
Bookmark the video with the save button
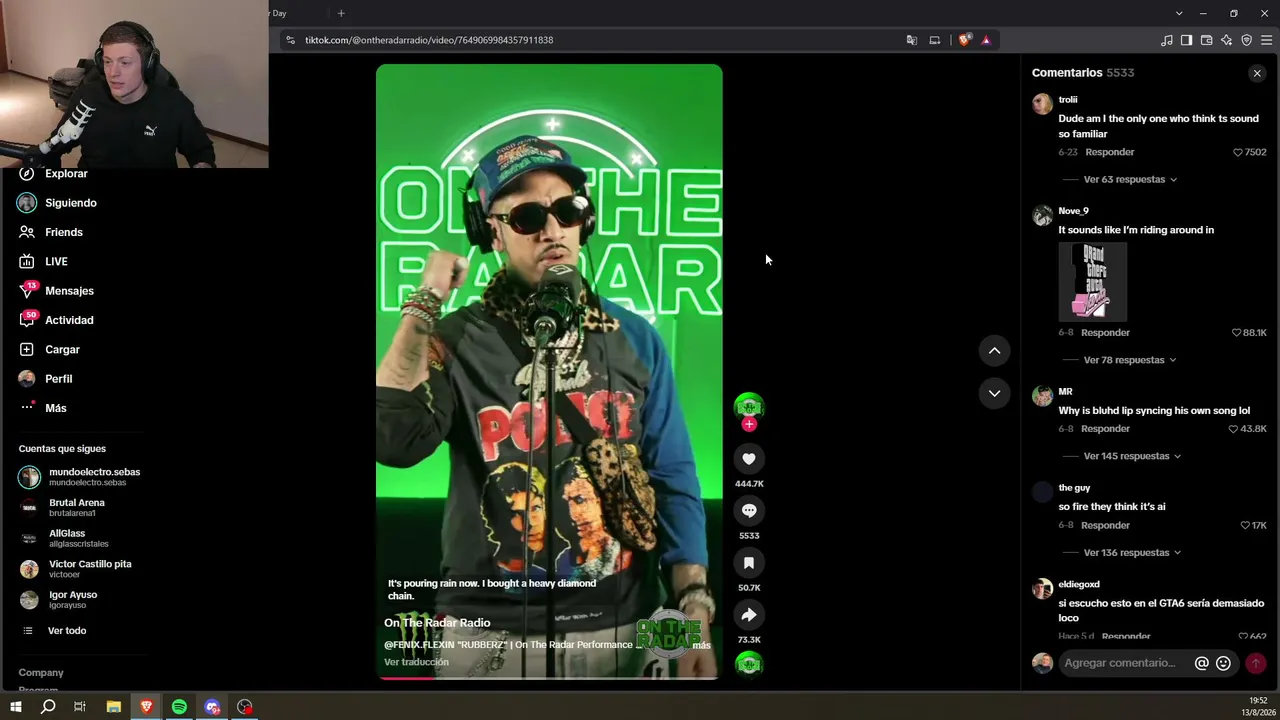[x=749, y=563]
